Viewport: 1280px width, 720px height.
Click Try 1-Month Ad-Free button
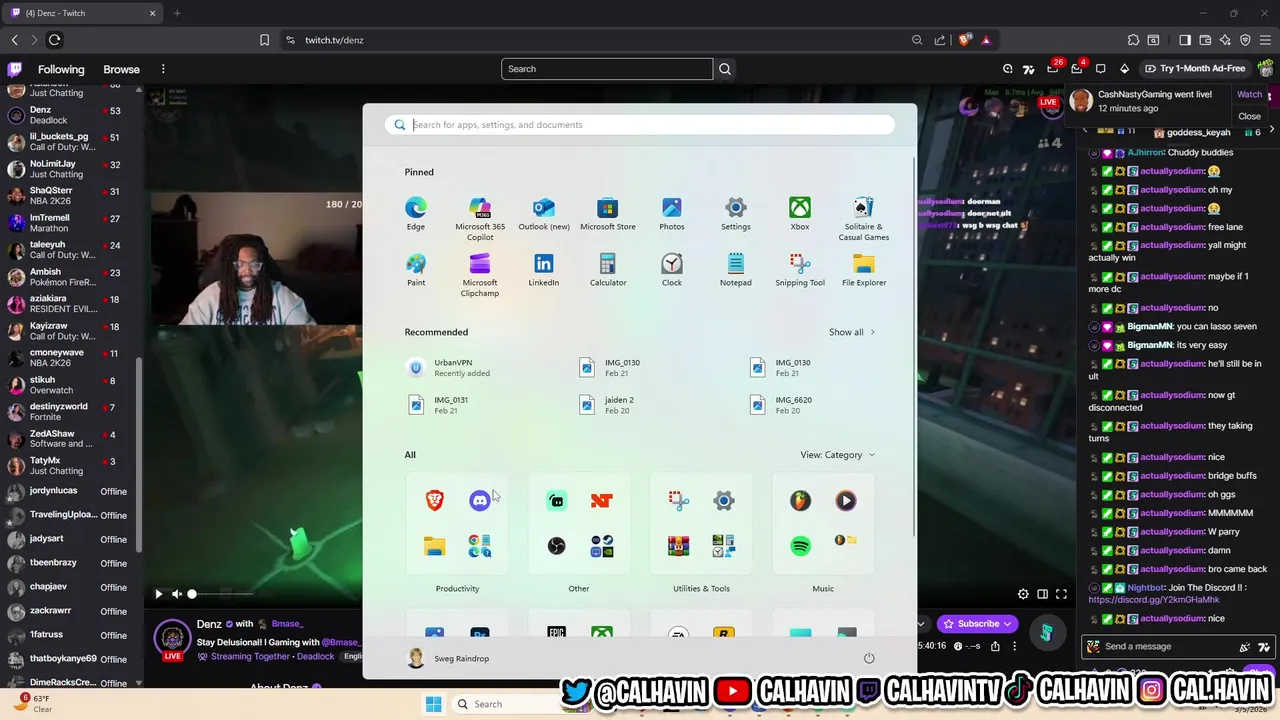[x=1195, y=69]
